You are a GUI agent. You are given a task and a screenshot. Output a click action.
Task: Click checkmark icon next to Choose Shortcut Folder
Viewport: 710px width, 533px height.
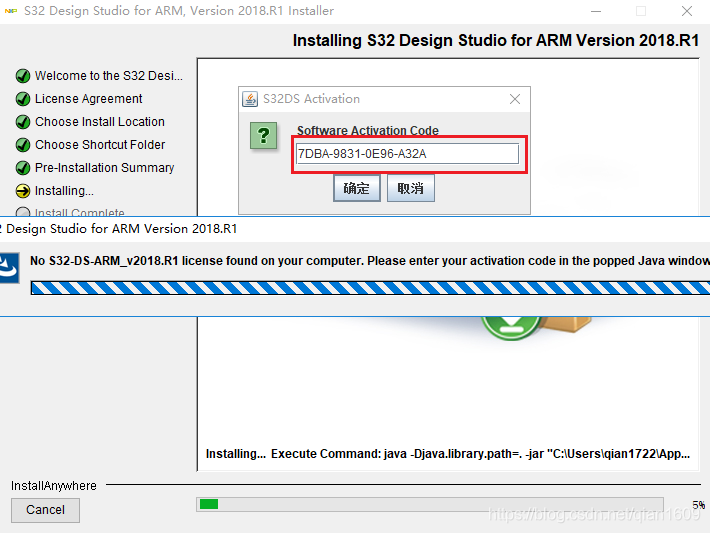(x=22, y=145)
